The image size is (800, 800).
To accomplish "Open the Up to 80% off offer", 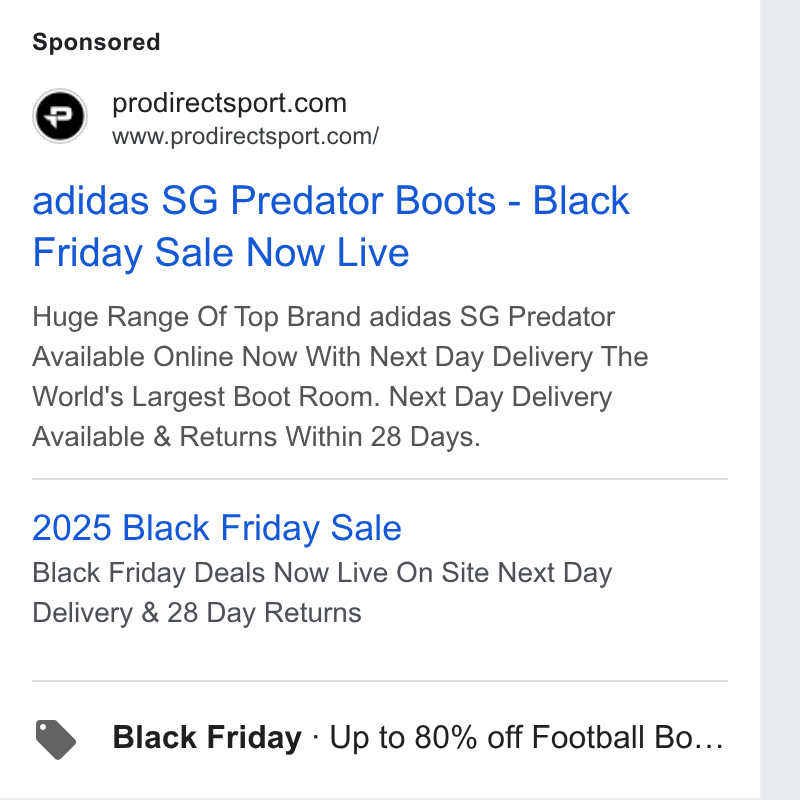I will [x=527, y=738].
